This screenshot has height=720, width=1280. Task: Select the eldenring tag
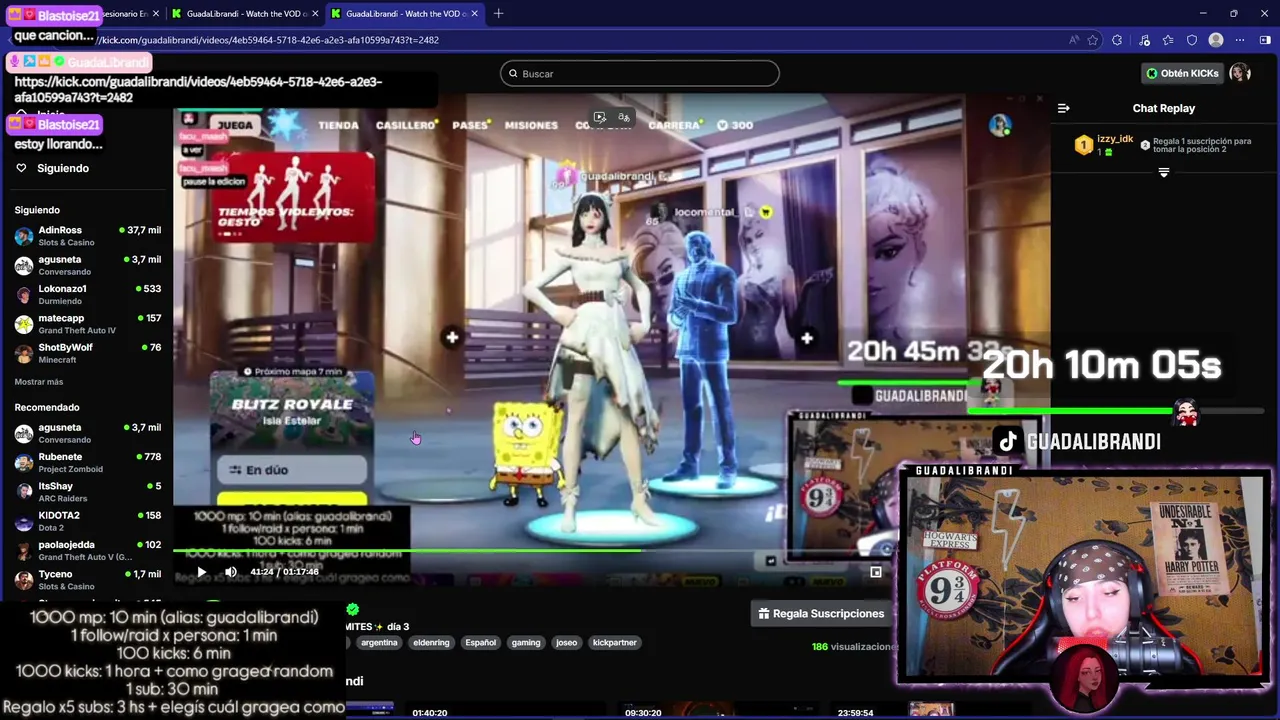point(431,642)
